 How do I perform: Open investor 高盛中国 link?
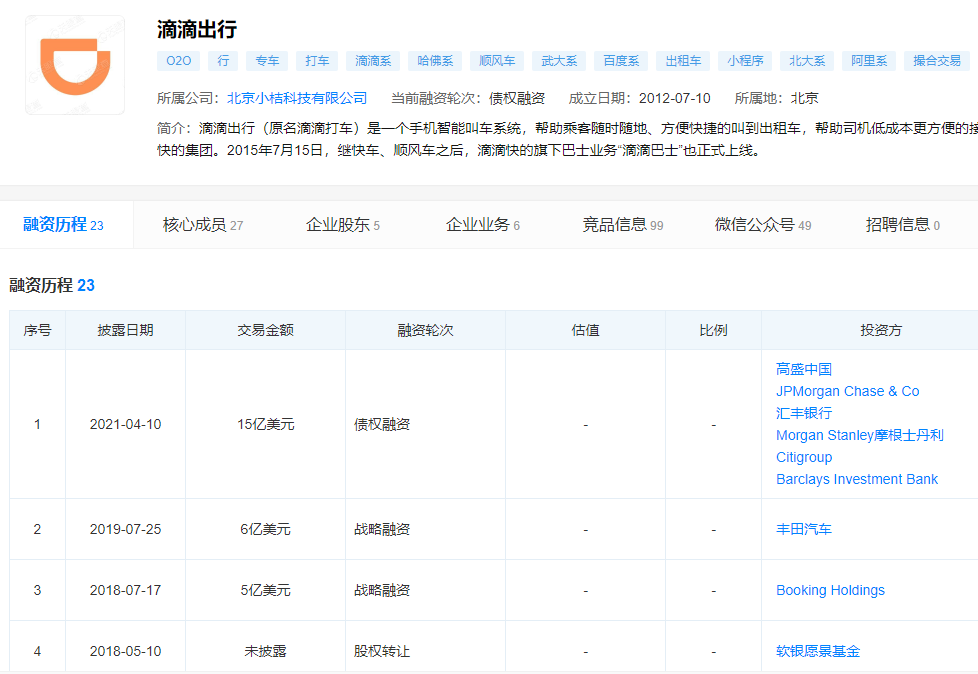pos(803,369)
